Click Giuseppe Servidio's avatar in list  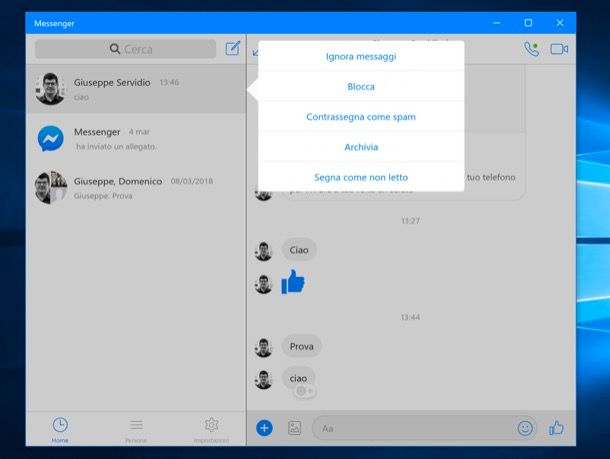[50, 89]
